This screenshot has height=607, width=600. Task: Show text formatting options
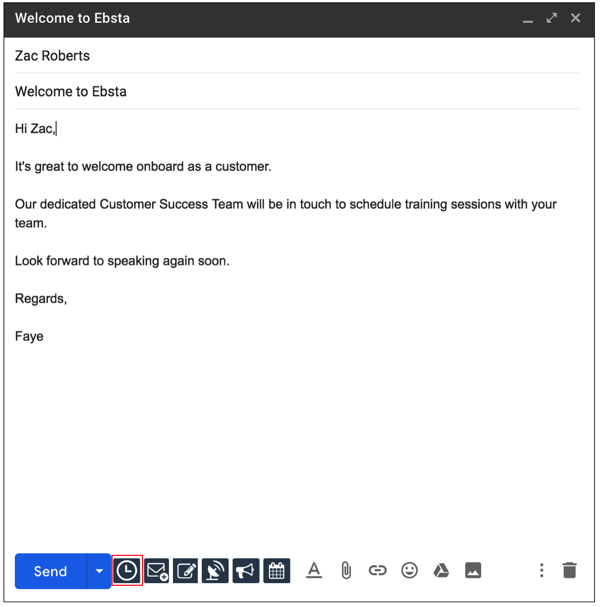pos(314,570)
